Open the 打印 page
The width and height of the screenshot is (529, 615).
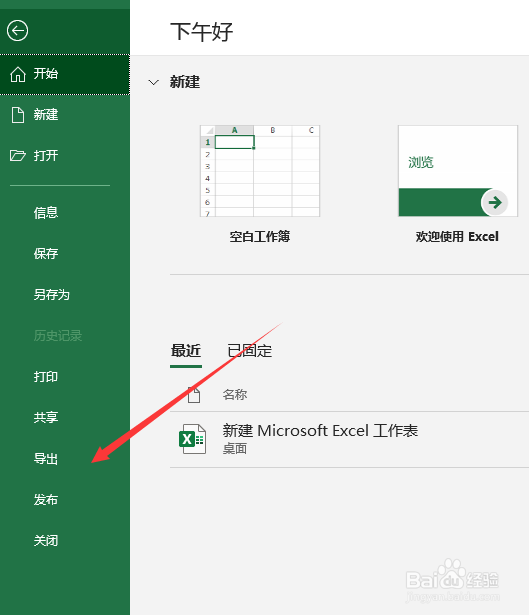(46, 377)
